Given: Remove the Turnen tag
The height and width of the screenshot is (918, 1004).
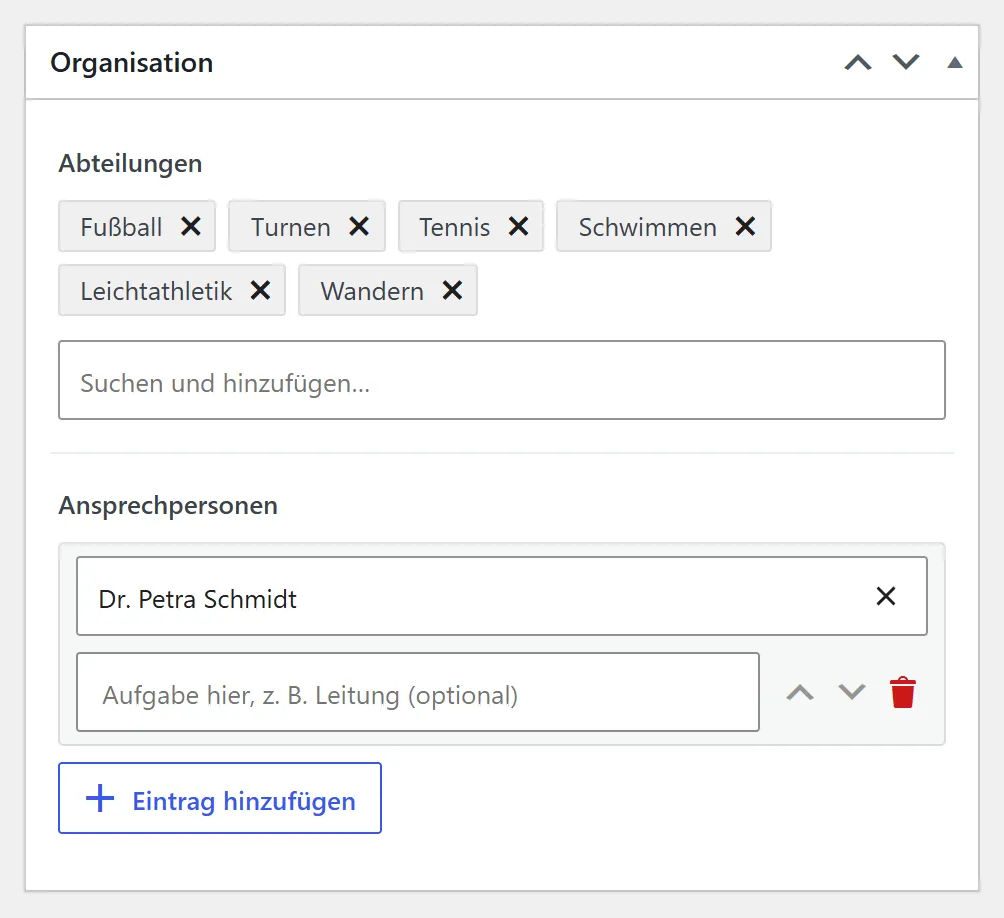Looking at the screenshot, I should pos(359,226).
